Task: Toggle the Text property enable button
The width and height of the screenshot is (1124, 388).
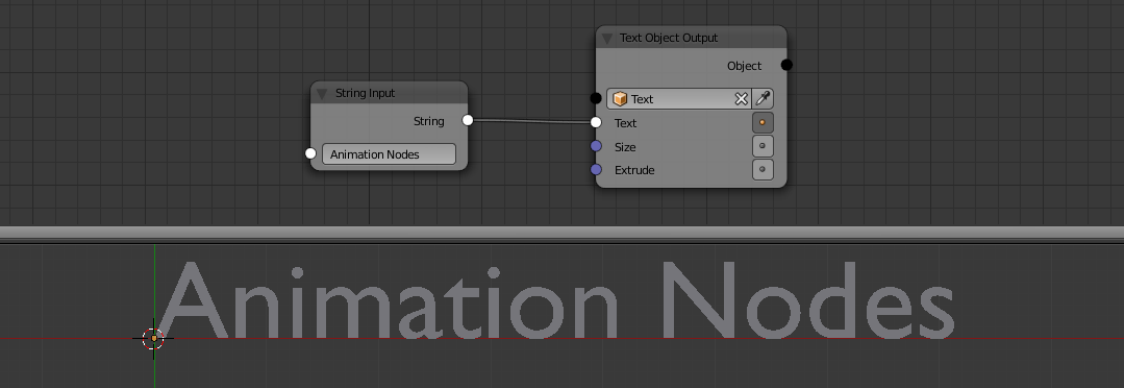Action: [x=762, y=123]
